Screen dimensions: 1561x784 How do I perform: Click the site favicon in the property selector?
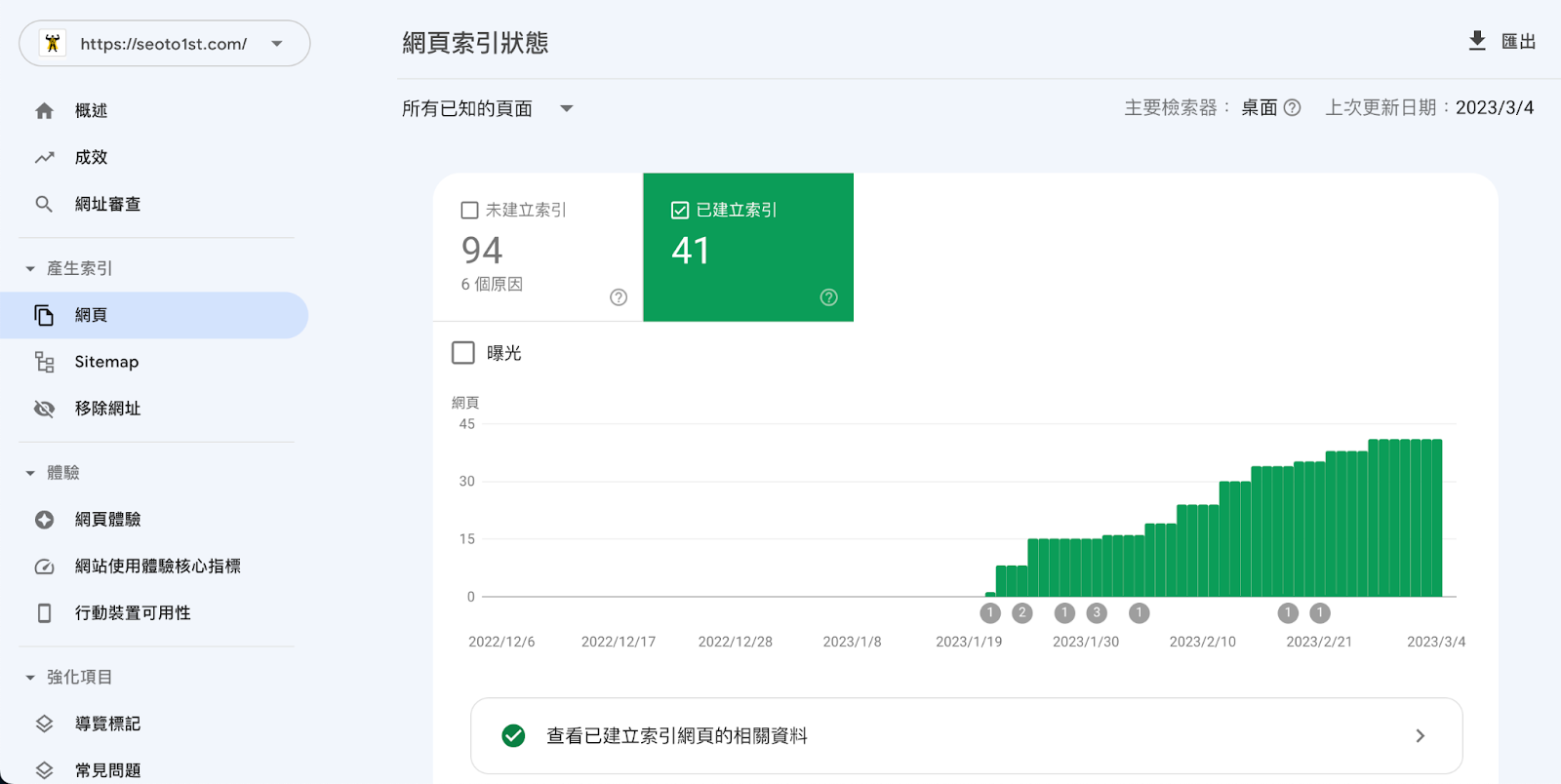coord(53,43)
